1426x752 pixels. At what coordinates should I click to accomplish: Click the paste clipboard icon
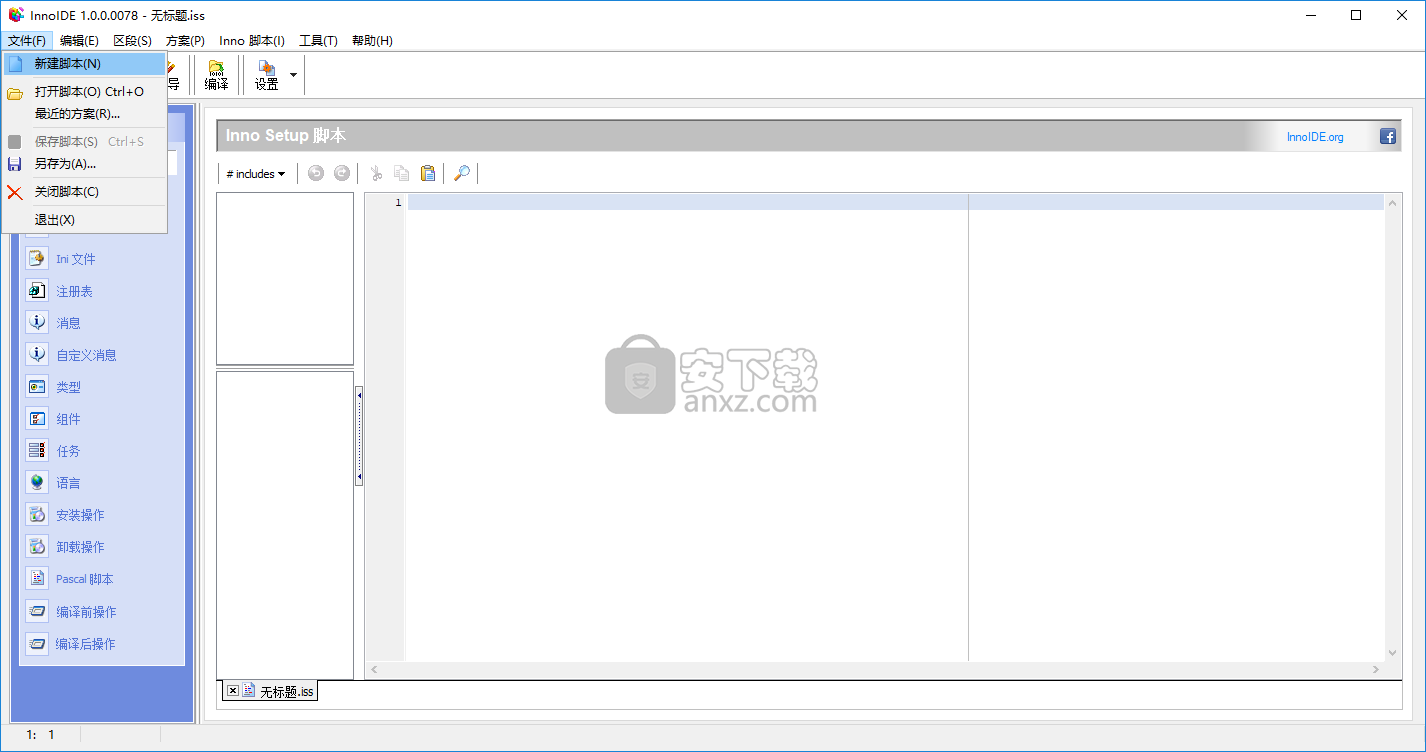[x=428, y=173]
